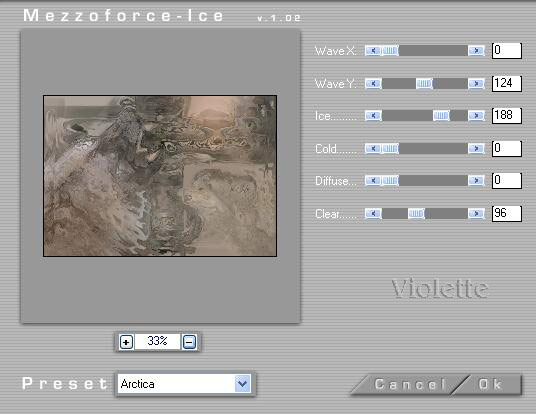This screenshot has width=536, height=414.
Task: Cancel the Mezzoforce-Ice filter
Action: click(x=410, y=384)
